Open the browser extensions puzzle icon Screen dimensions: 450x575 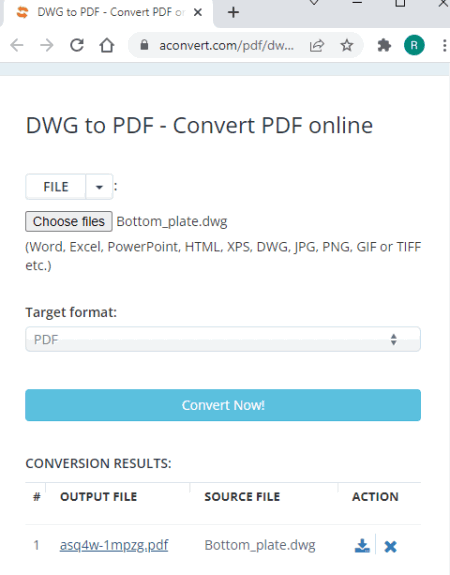(x=384, y=45)
